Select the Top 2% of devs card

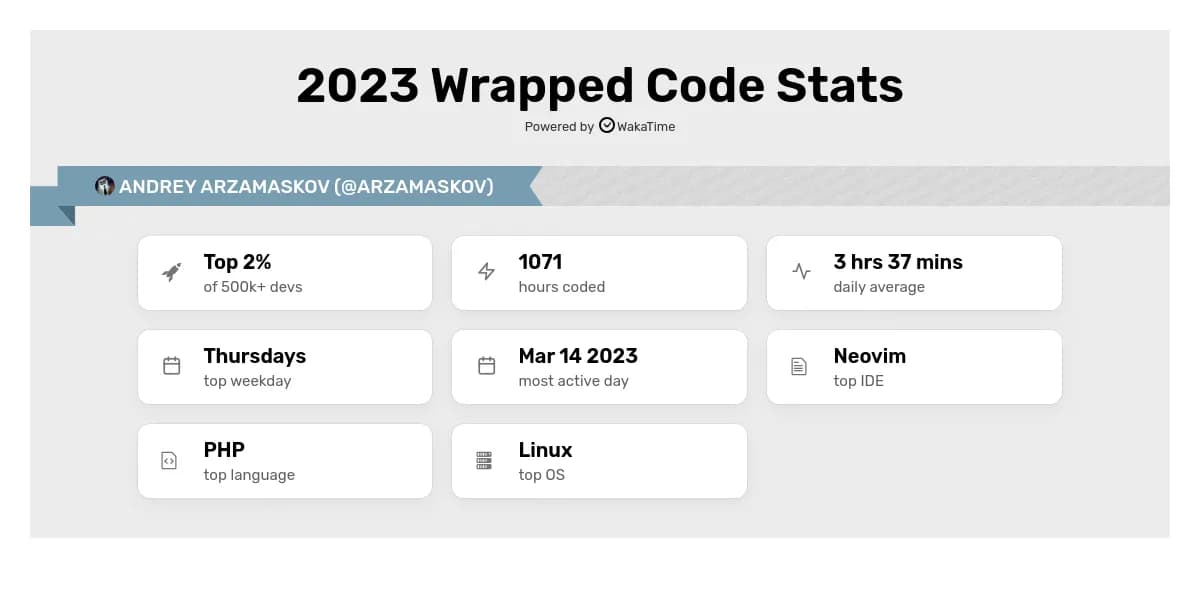[285, 273]
